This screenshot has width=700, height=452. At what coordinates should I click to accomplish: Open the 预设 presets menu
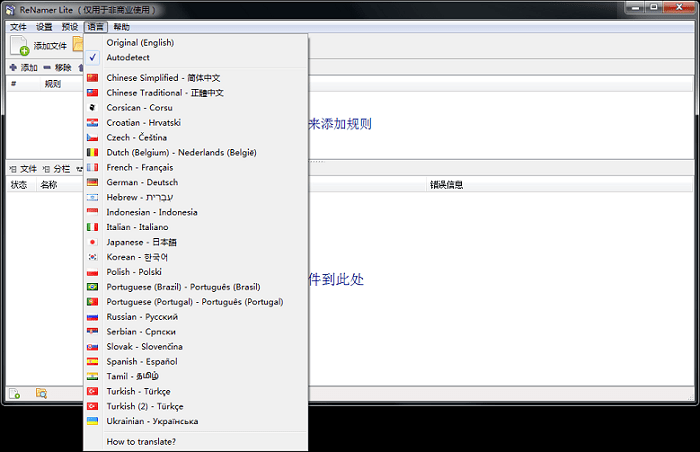[x=70, y=27]
